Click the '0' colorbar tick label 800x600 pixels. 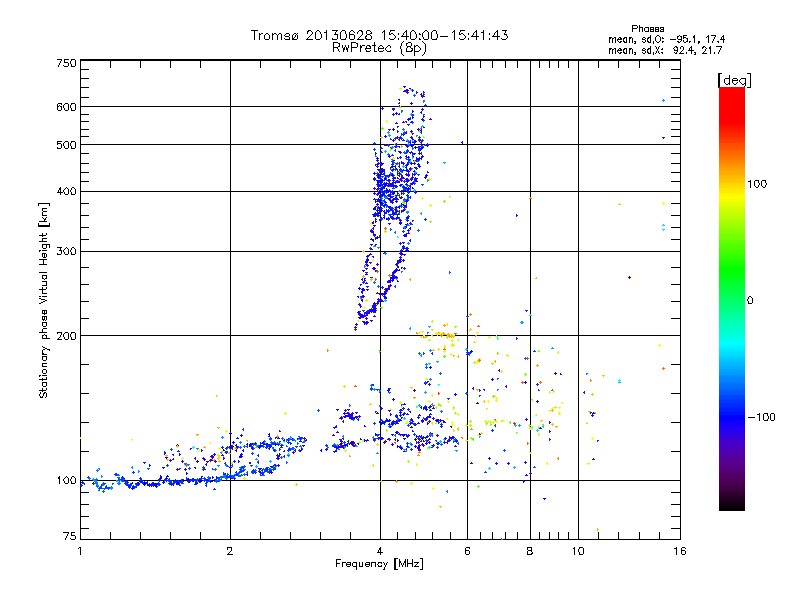(750, 301)
